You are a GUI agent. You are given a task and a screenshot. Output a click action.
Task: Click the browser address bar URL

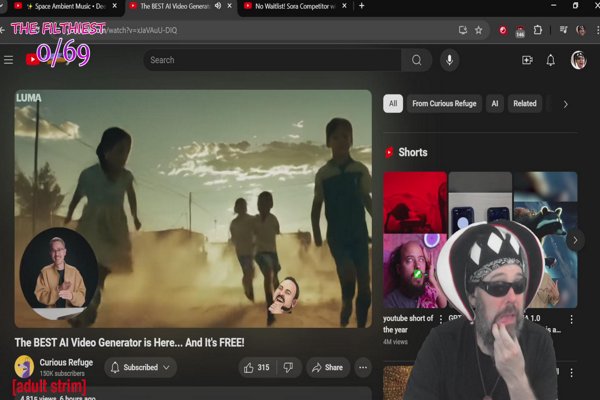pyautogui.click(x=142, y=30)
